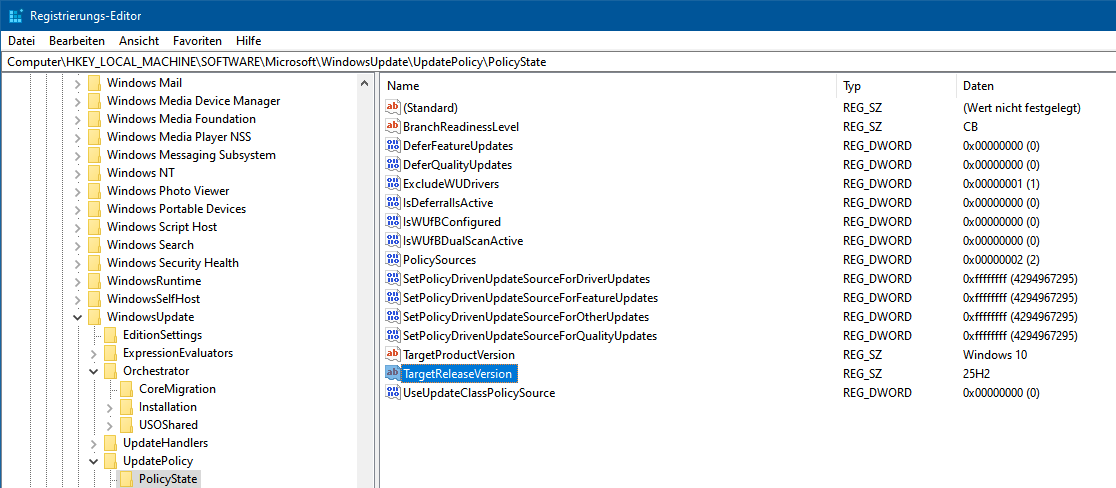1116x488 pixels.
Task: Select the WindowsSelfHost key
Action: pyautogui.click(x=154, y=299)
